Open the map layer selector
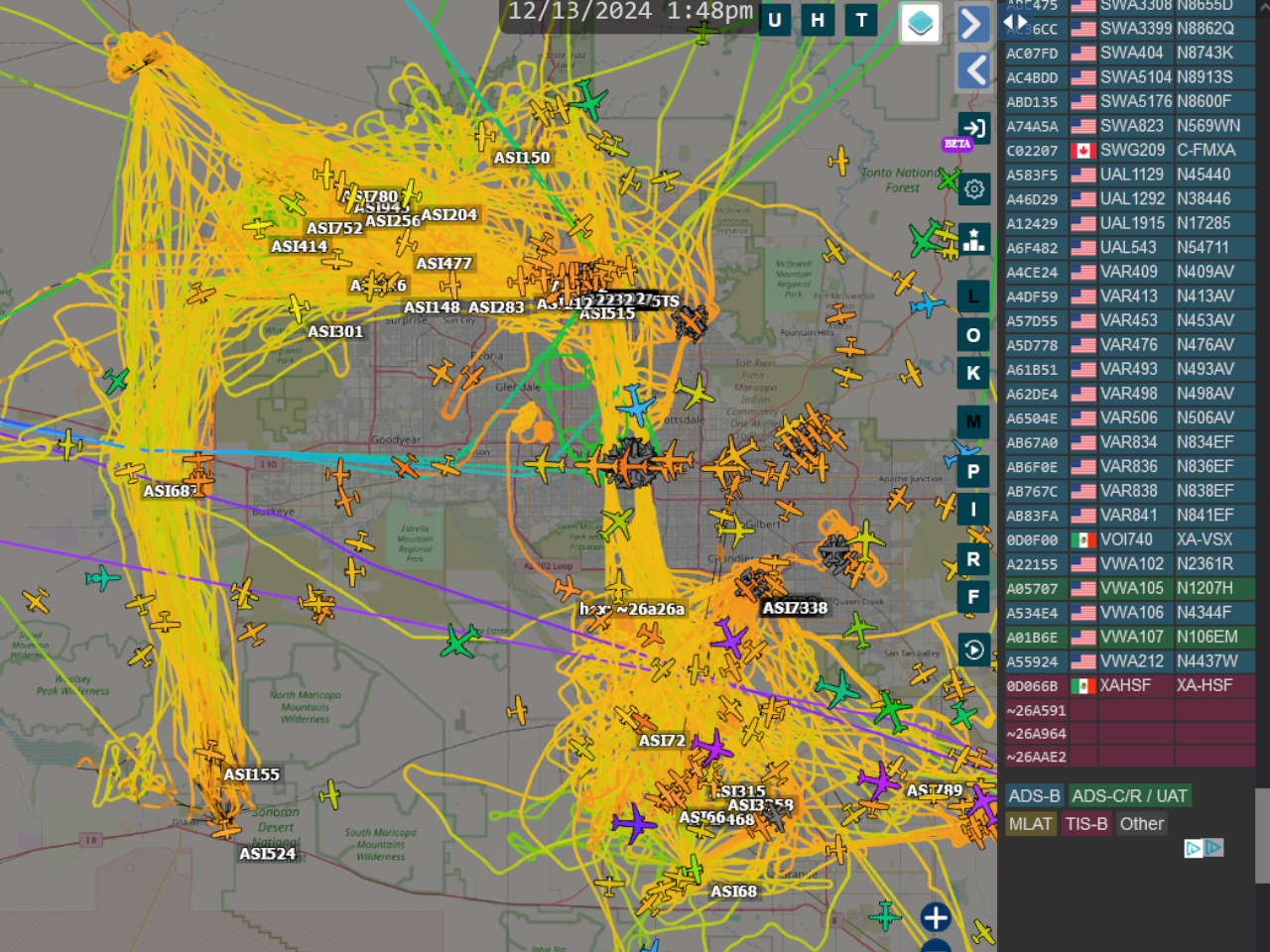Image resolution: width=1270 pixels, height=952 pixels. pyautogui.click(x=920, y=23)
